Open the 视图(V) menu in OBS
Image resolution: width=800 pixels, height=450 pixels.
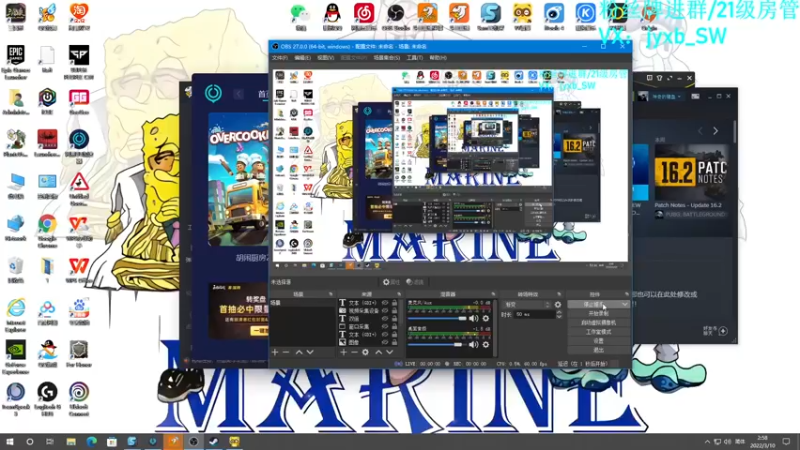click(x=325, y=58)
